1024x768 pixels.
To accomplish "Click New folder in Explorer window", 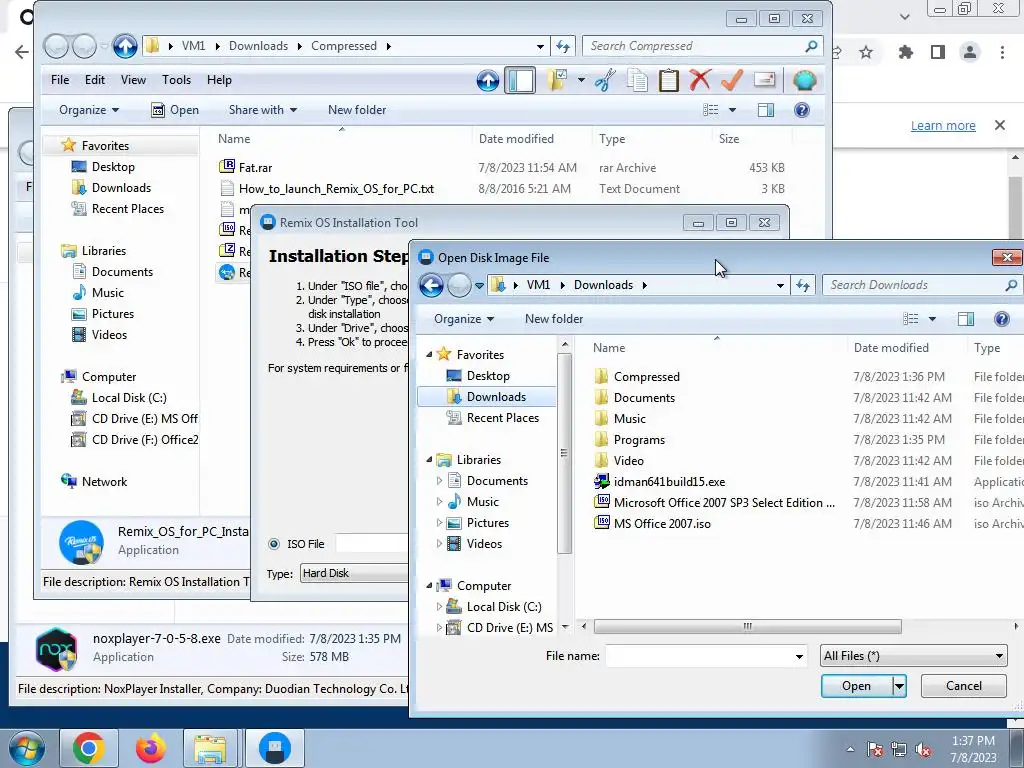I will pyautogui.click(x=357, y=110).
